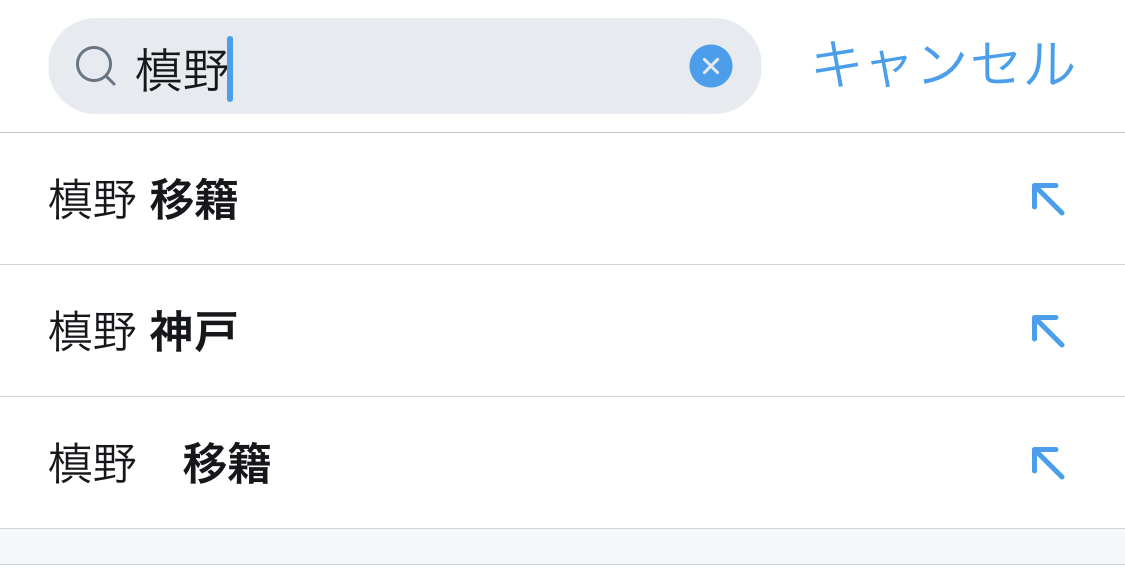Click the 槙野 prefix of the third suggestion
The width and height of the screenshot is (1125, 583).
(x=92, y=463)
